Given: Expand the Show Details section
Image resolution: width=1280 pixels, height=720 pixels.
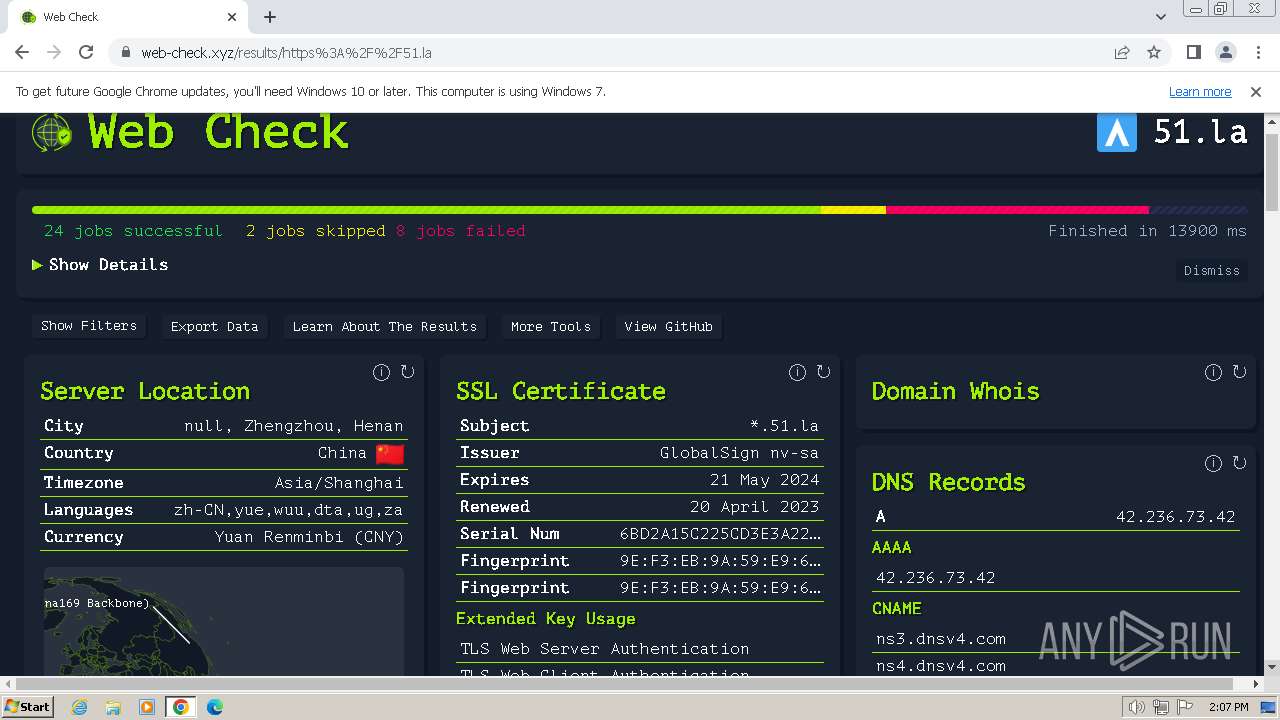Looking at the screenshot, I should (100, 264).
